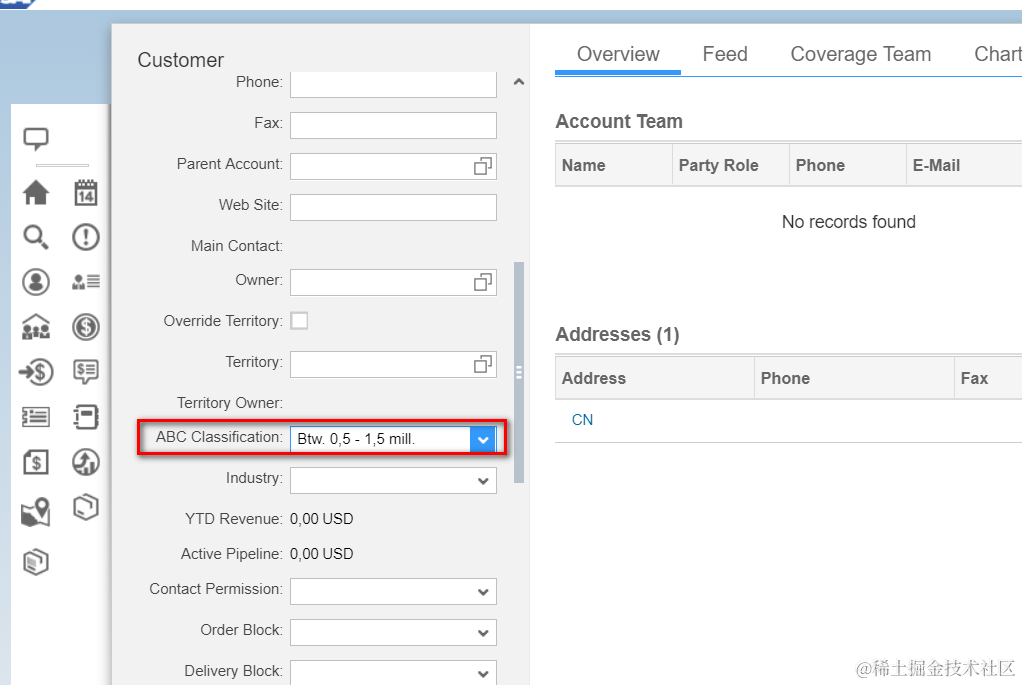Open the chart-arrow Analysis icon
The height and width of the screenshot is (685, 1022).
click(x=85, y=462)
